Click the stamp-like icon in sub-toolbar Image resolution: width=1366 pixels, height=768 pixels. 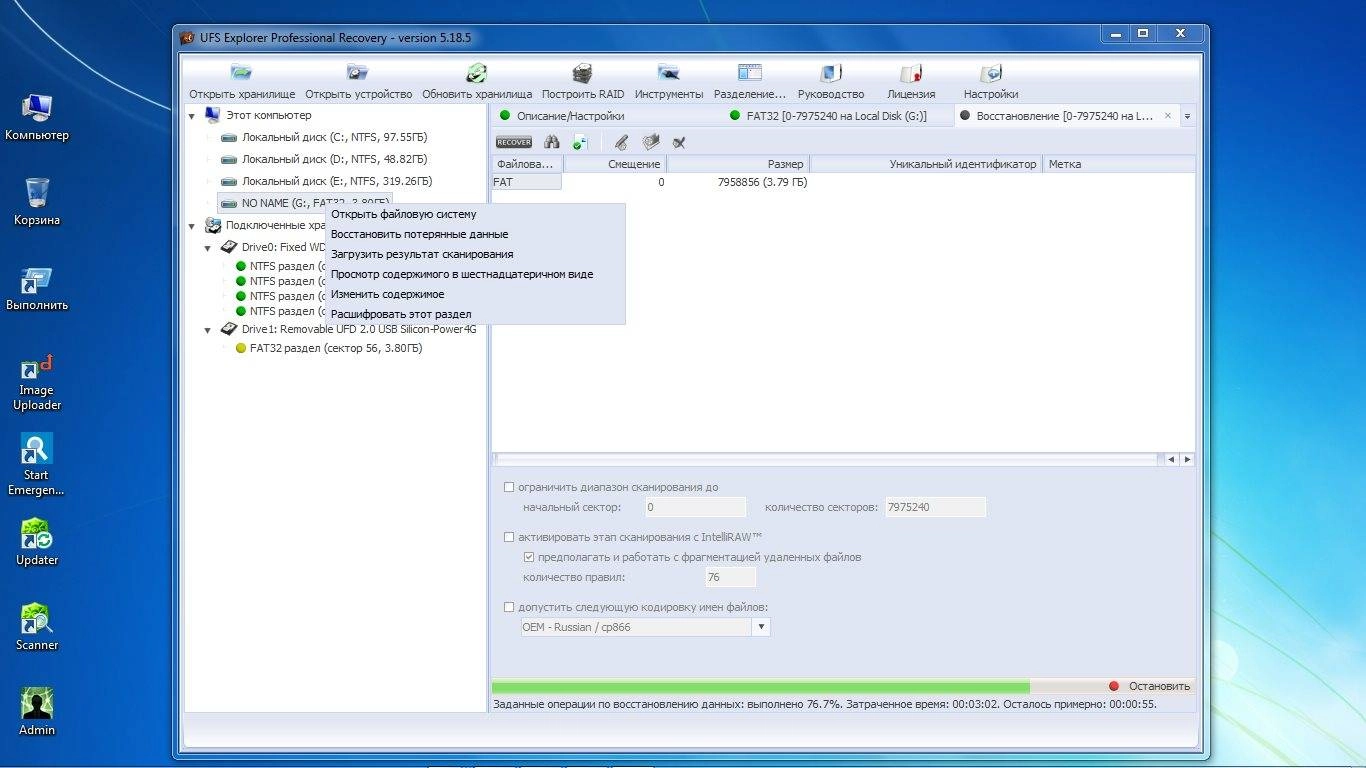[x=651, y=142]
